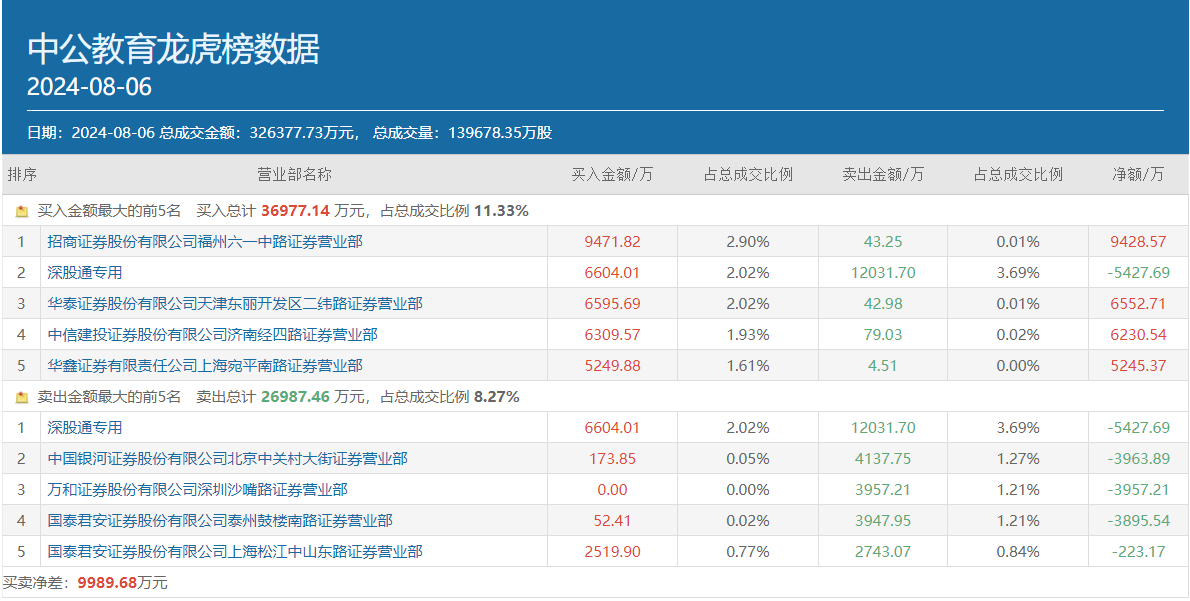Open 华鑫证券上海宛平南路营业部 link
This screenshot has height=601, width=1190.
pyautogui.click(x=205, y=365)
